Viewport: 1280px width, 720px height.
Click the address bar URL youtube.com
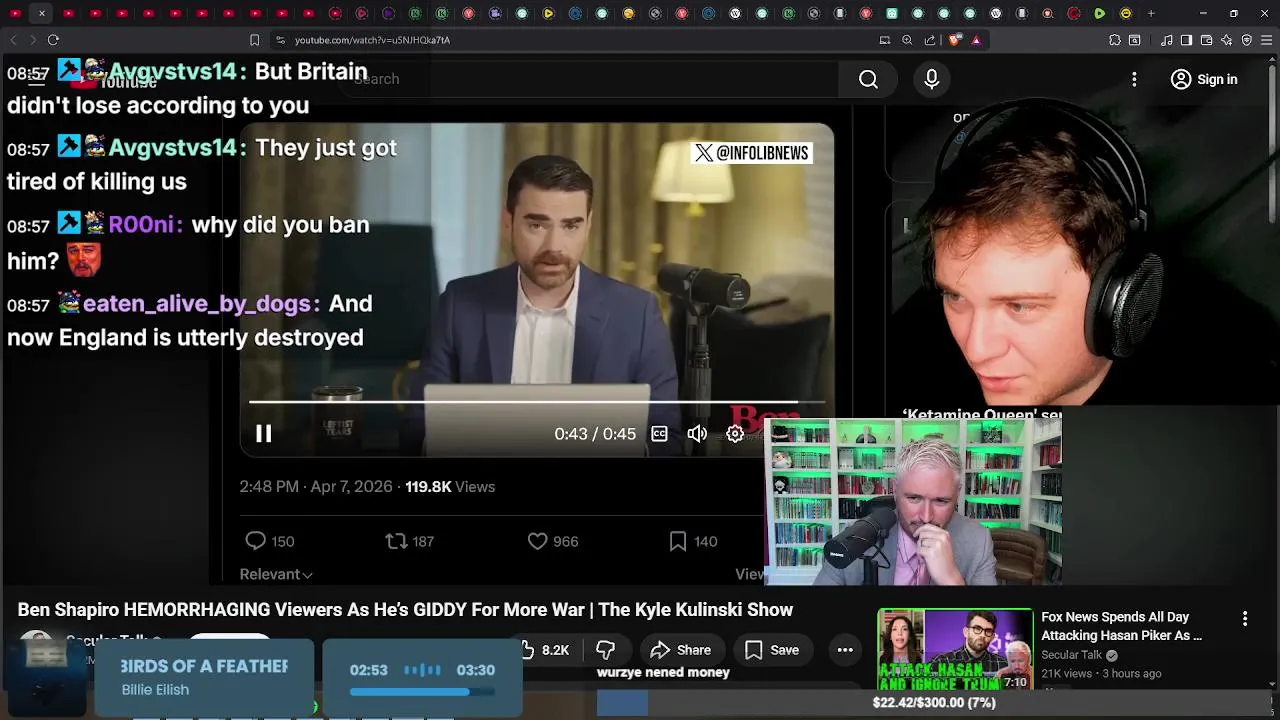coord(372,40)
